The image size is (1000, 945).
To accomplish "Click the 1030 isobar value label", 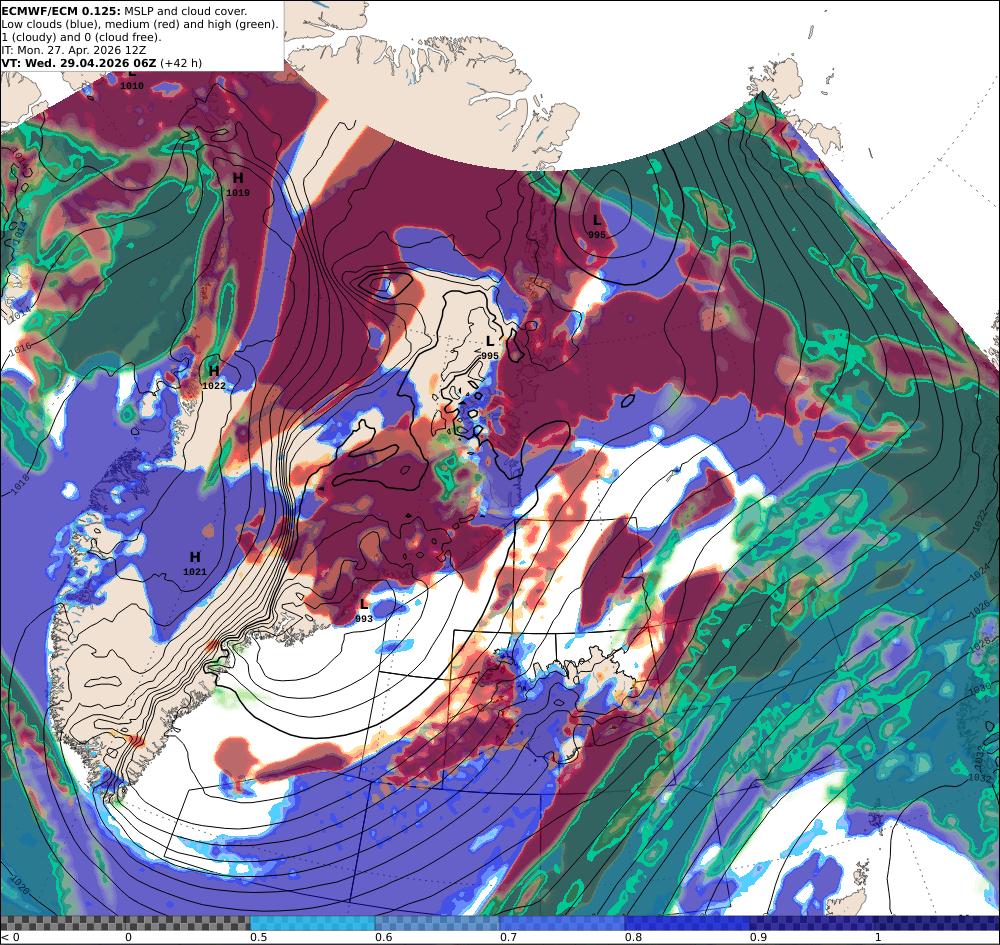I will pyautogui.click(x=980, y=690).
